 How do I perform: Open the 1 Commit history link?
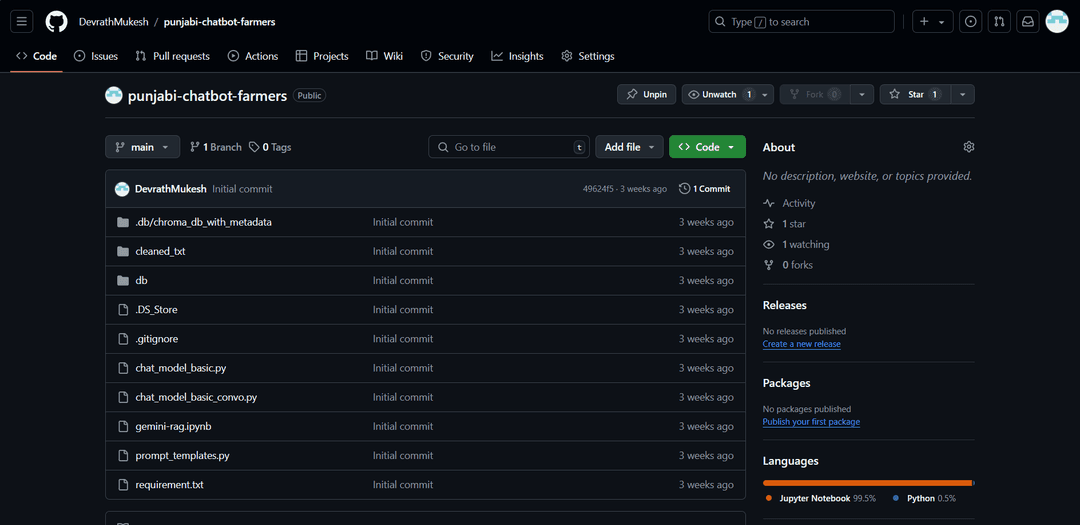point(705,189)
